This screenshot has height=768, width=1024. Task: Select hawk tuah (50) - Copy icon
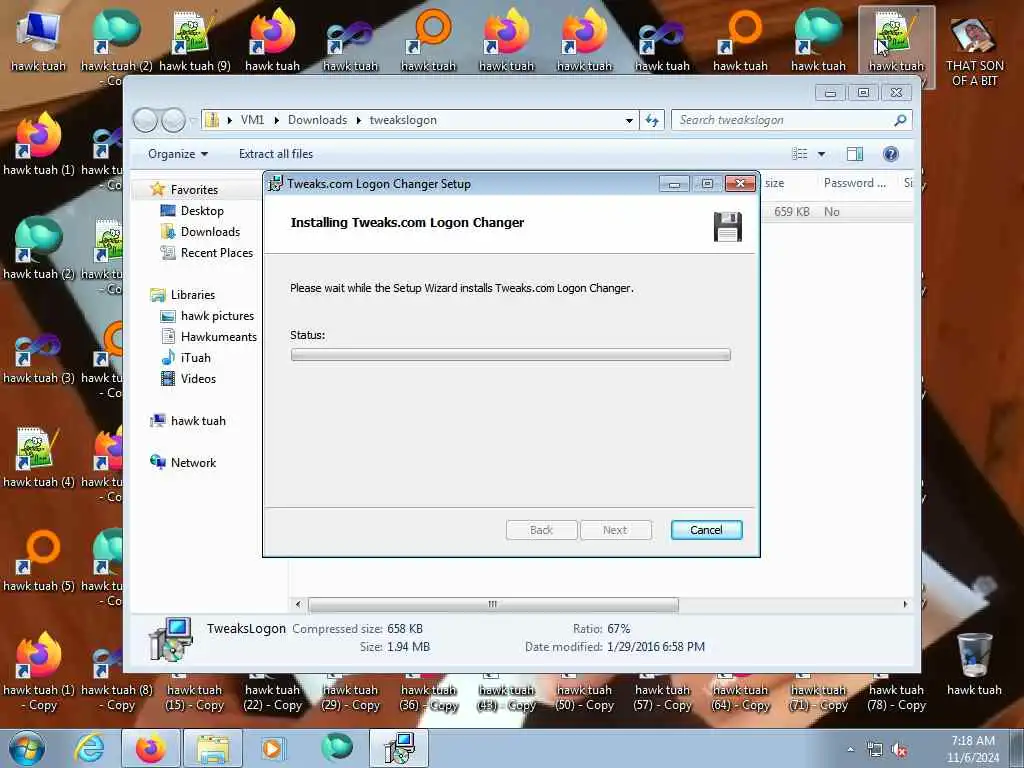[584, 694]
